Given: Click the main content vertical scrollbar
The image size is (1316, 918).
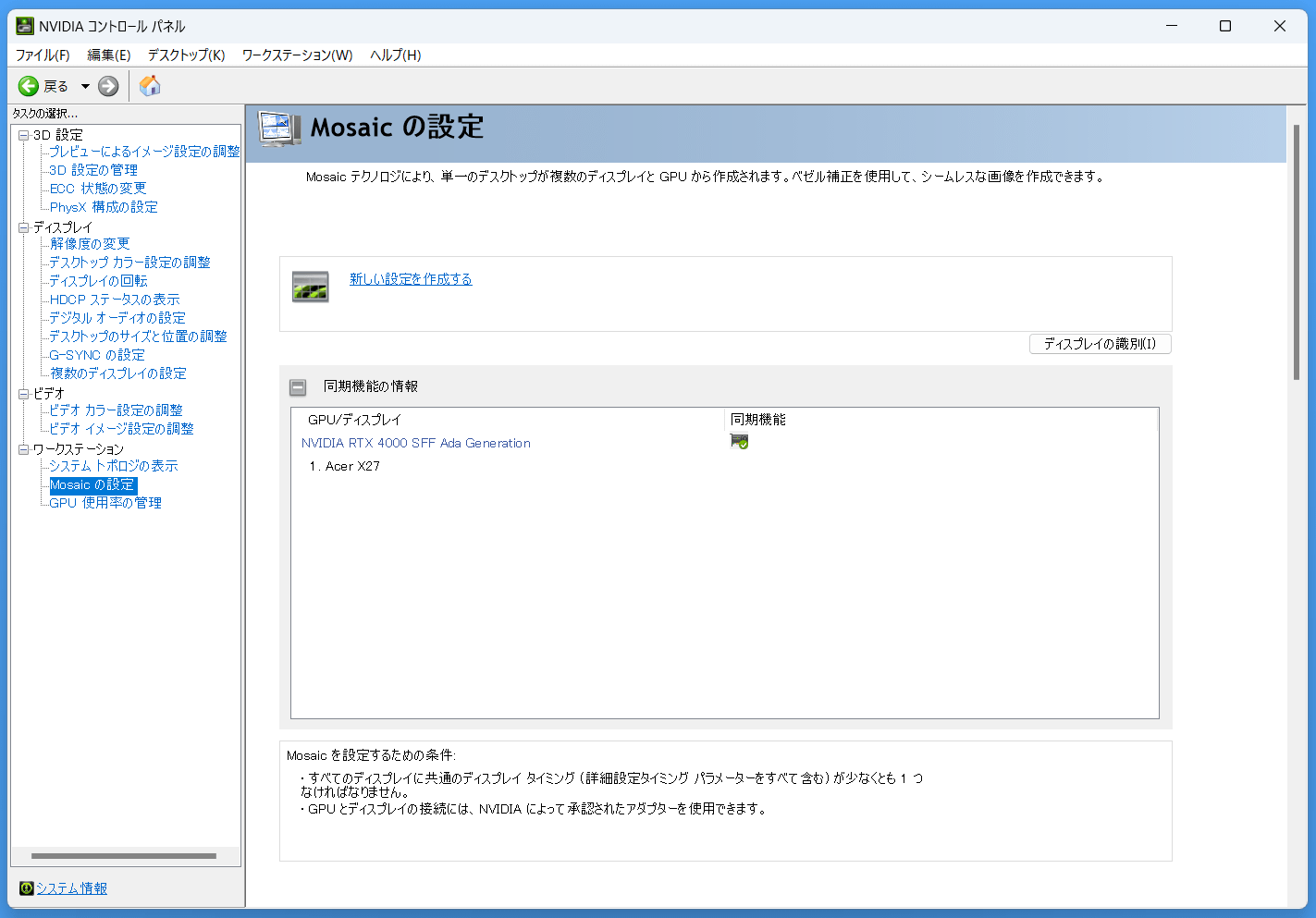Looking at the screenshot, I should pyautogui.click(x=1297, y=251).
